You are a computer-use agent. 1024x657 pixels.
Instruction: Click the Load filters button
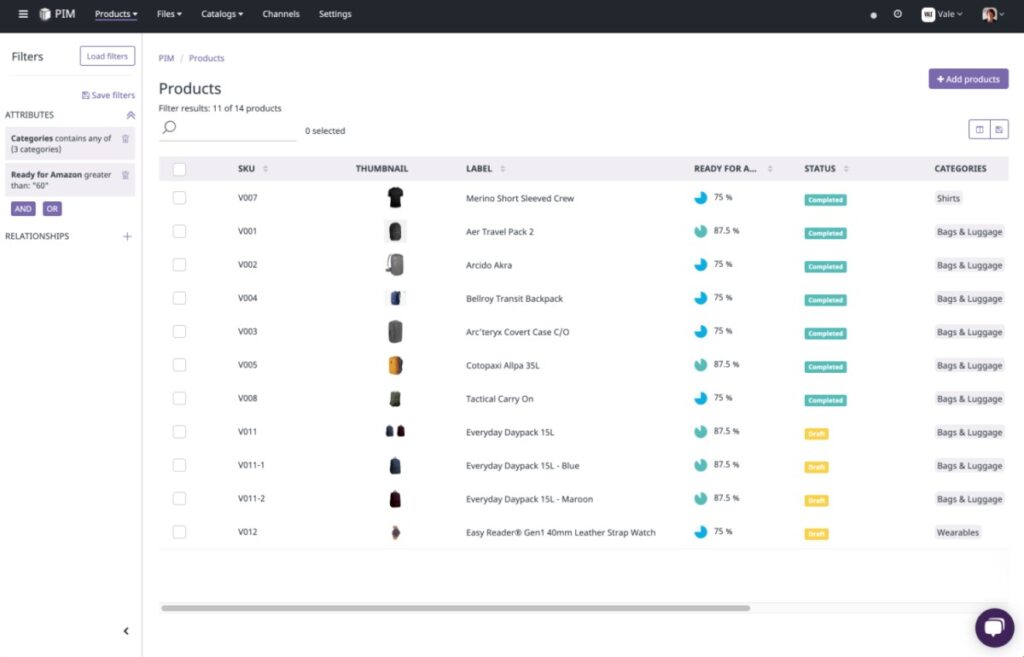pyautogui.click(x=107, y=56)
